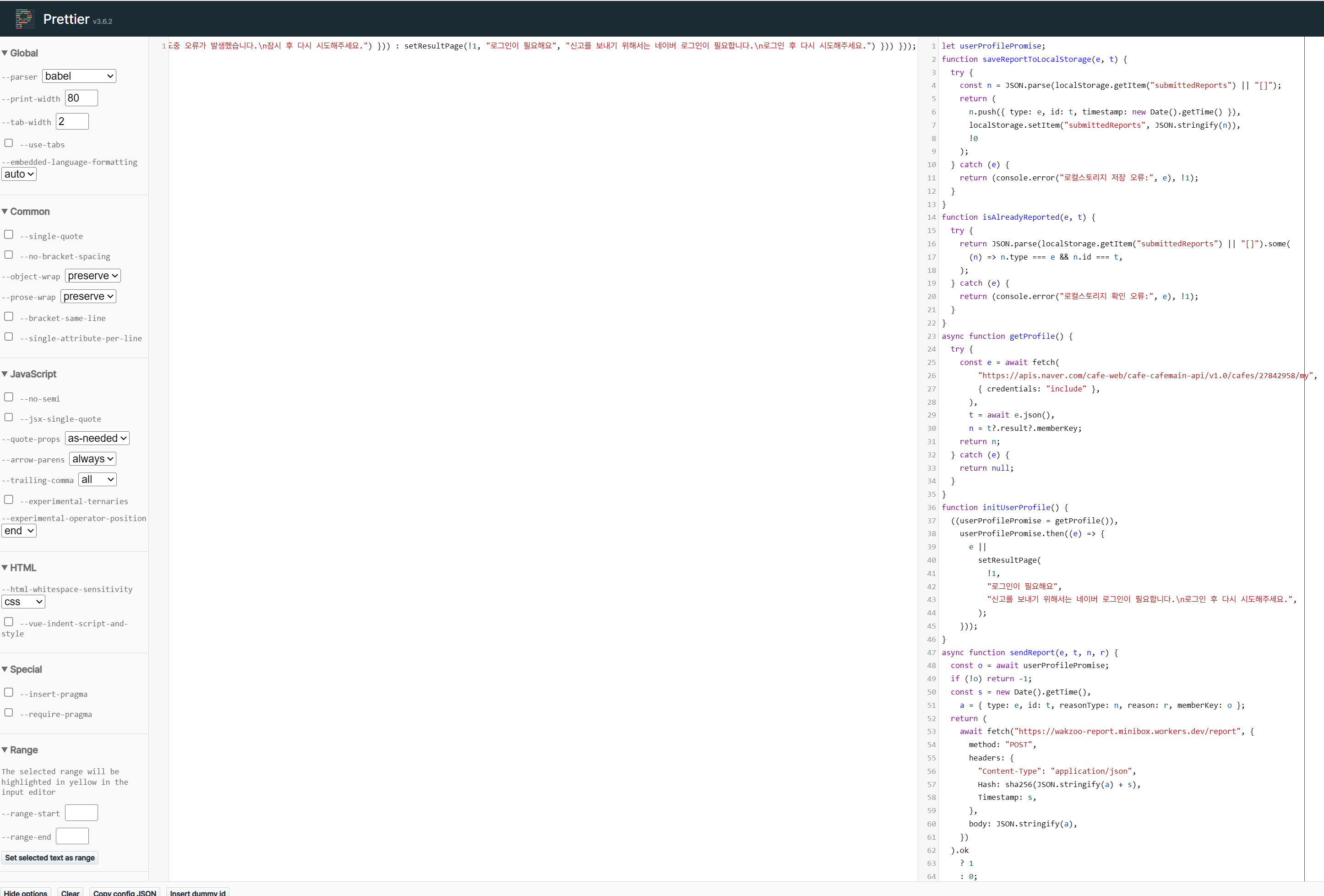Collapse the Special options section
This screenshot has width=1324, height=896.
[x=22, y=669]
